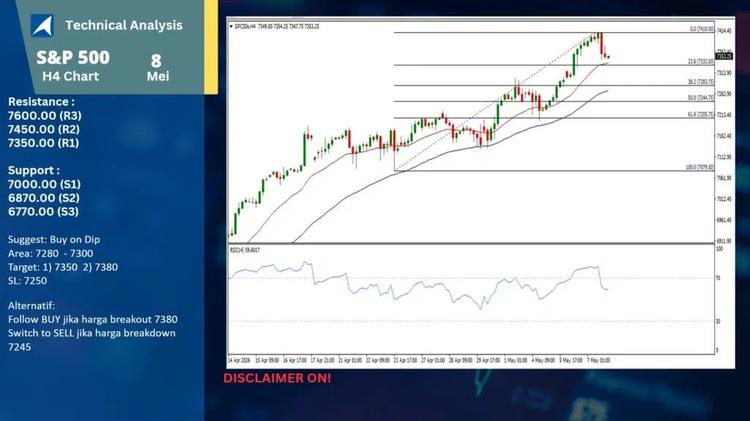
Task: Click the '14 Apr 2026' time axis label
Action: (x=239, y=360)
